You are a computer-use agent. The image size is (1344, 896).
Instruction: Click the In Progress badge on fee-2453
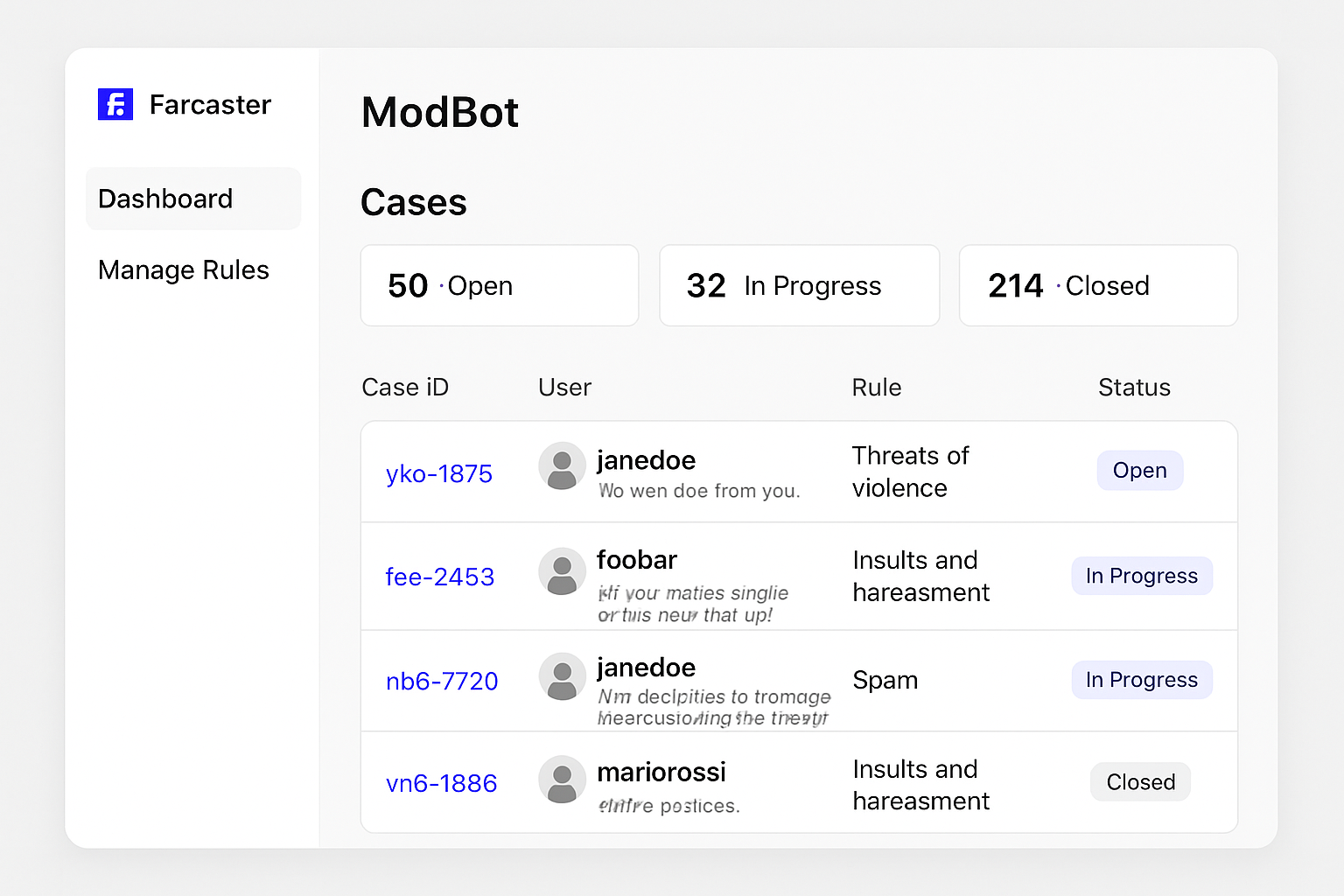(1142, 576)
